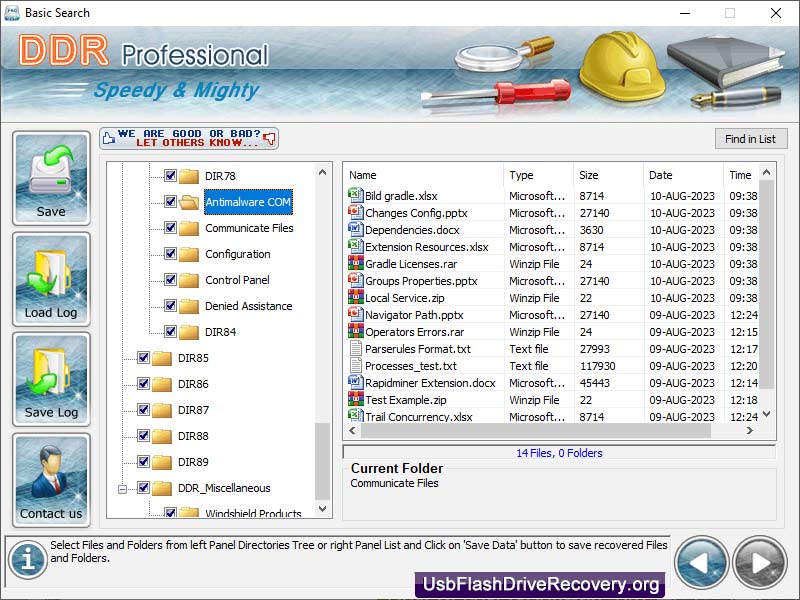Select the Denied Assistance folder in tree
Screen dimensions: 800x600
pyautogui.click(x=248, y=306)
